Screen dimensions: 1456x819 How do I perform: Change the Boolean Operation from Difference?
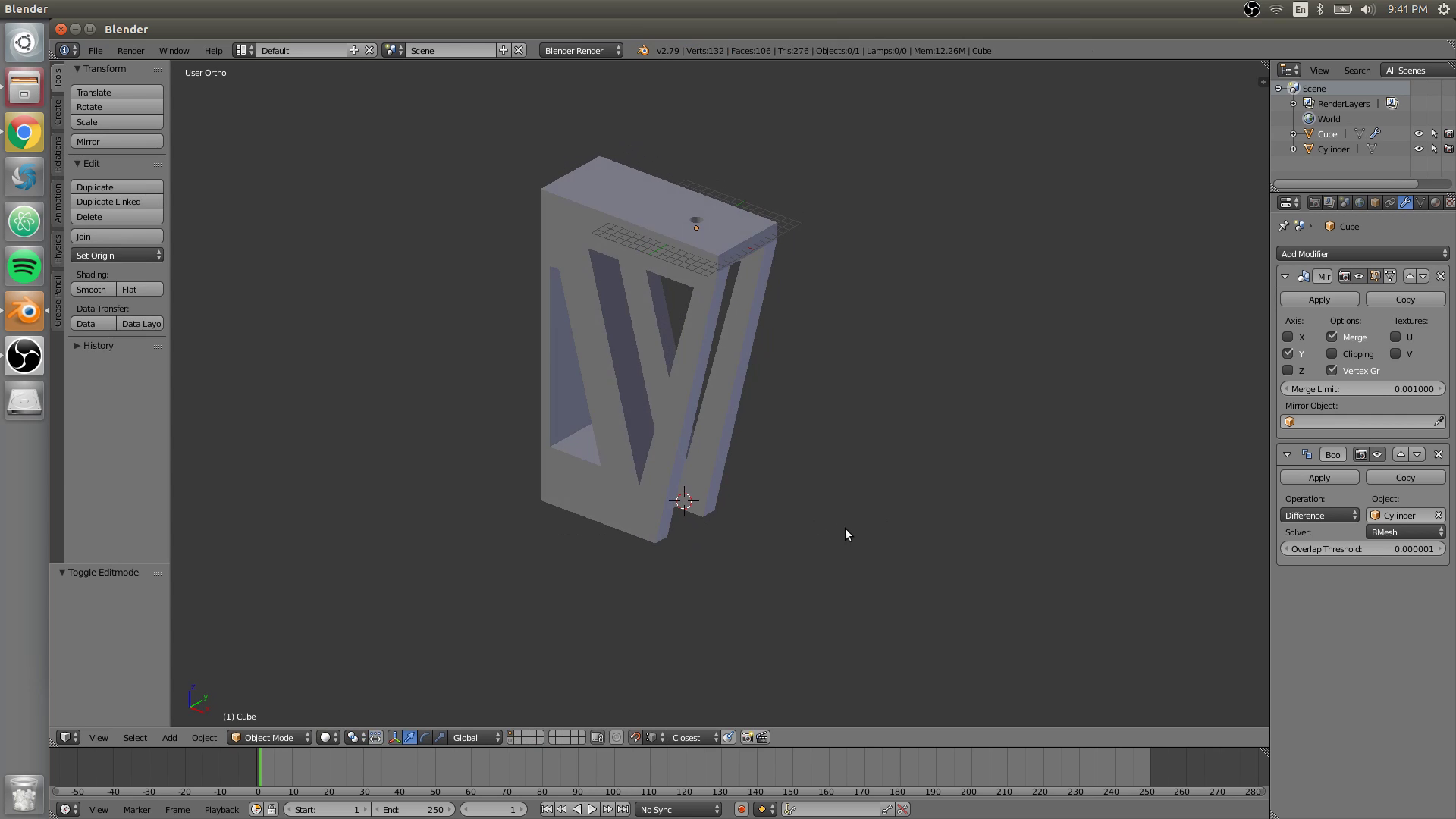[1319, 515]
